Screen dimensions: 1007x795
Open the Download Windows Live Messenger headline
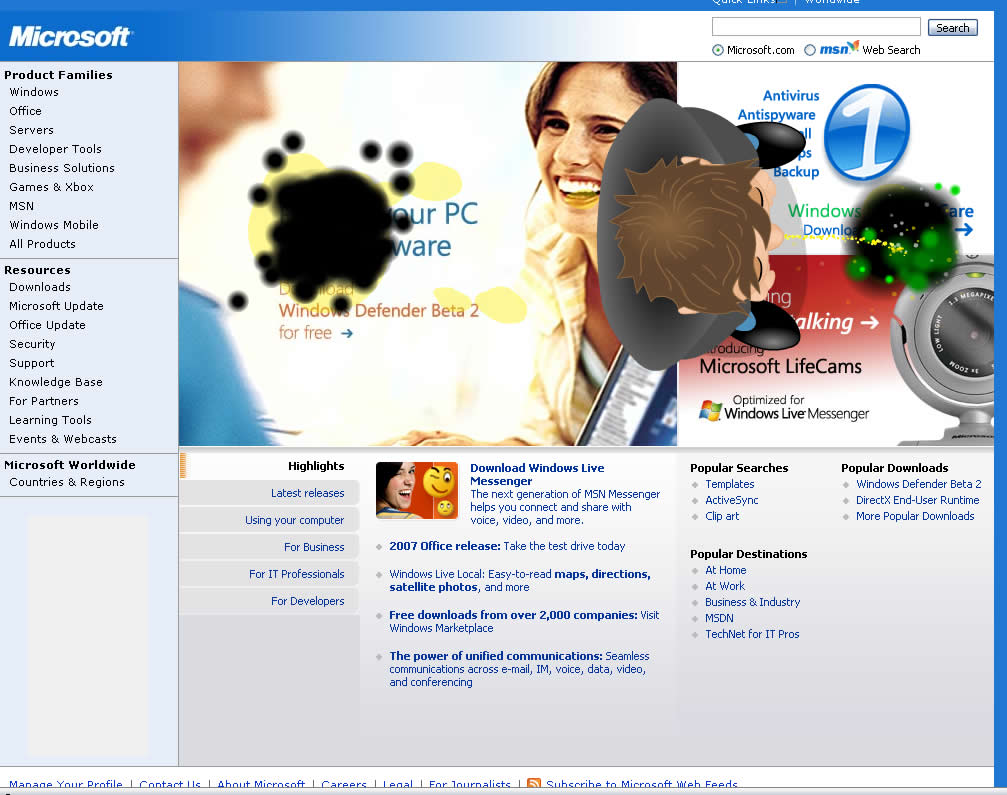click(537, 475)
